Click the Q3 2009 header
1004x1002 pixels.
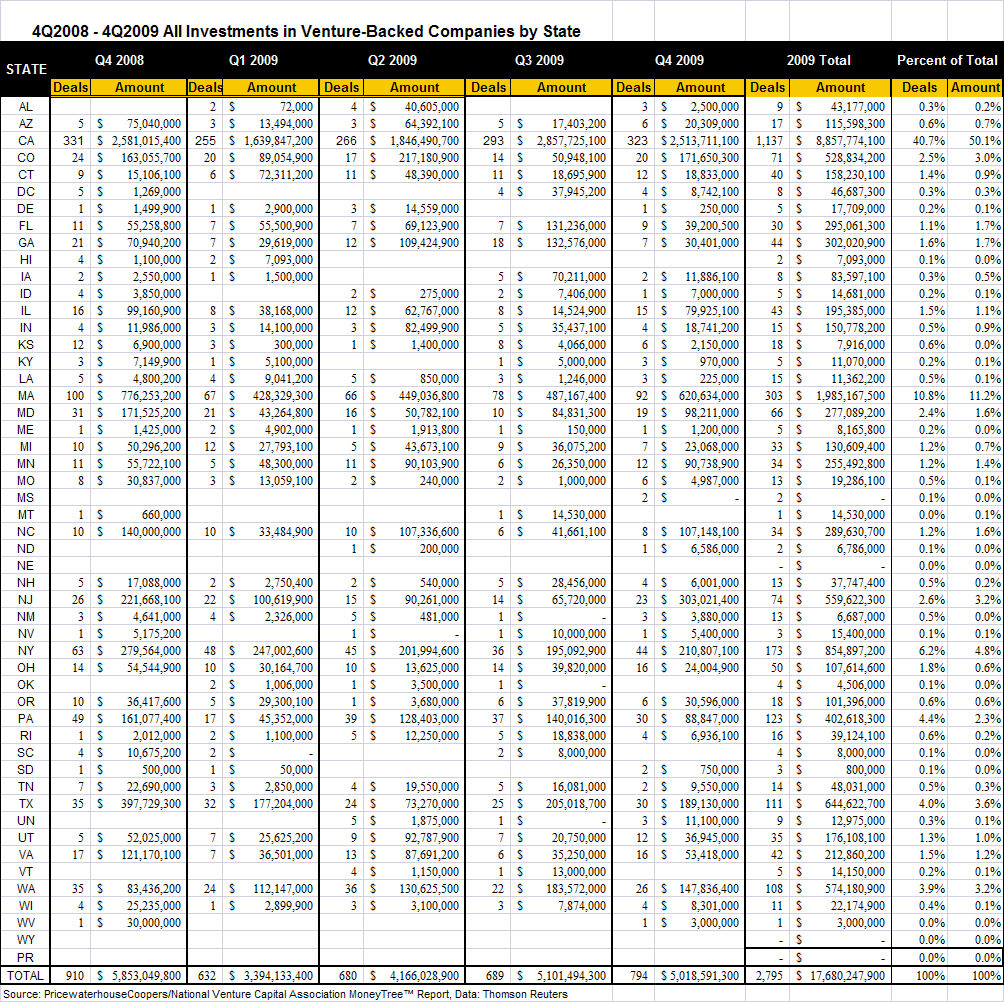[x=539, y=60]
